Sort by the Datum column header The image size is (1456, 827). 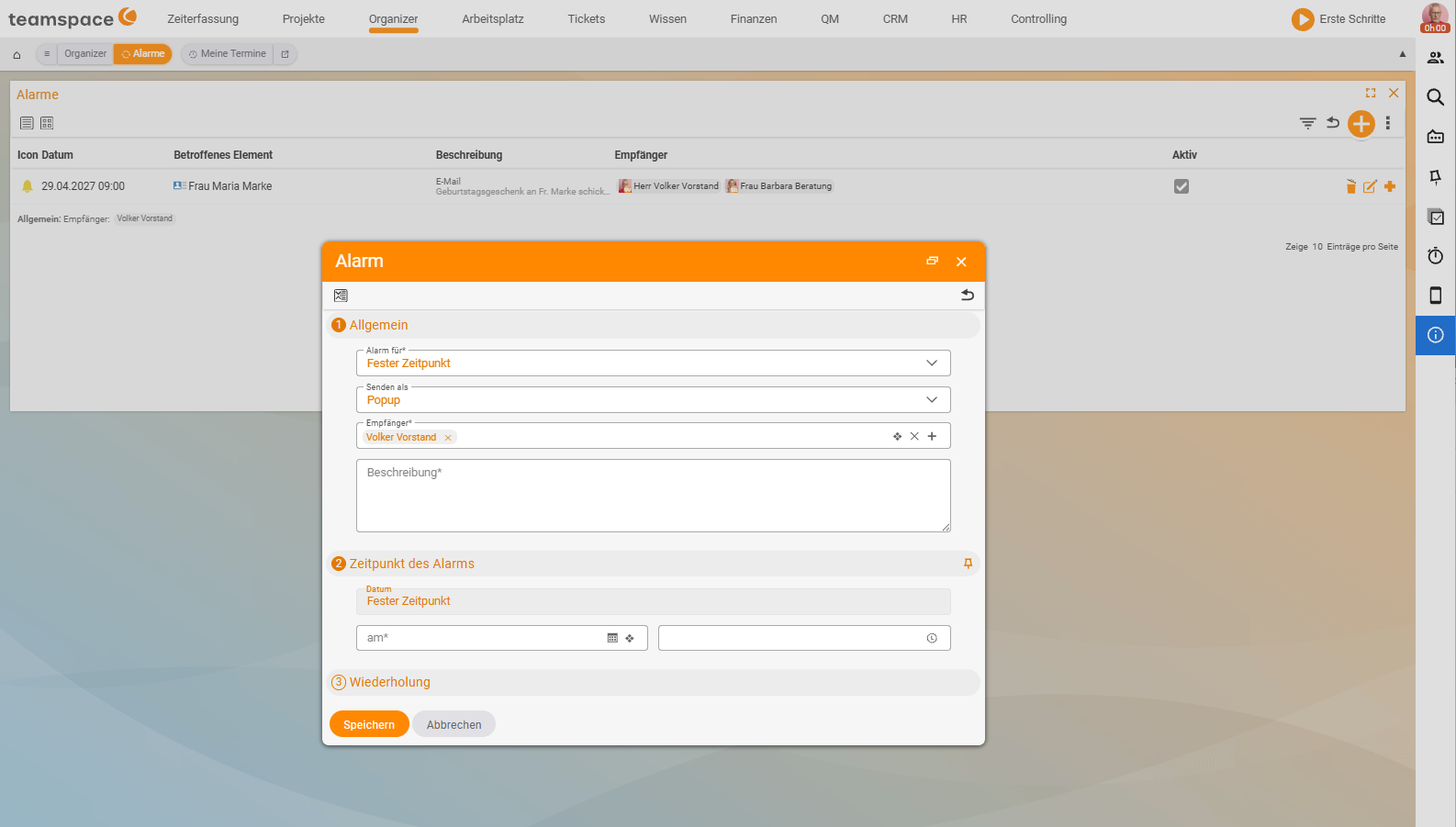click(x=57, y=155)
